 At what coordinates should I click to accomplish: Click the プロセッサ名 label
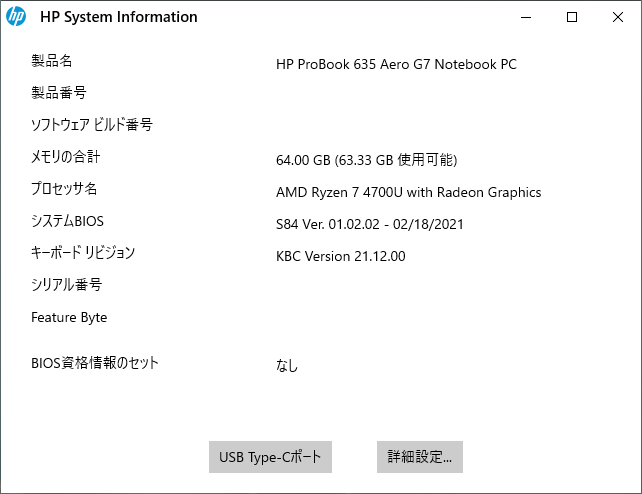(x=64, y=189)
